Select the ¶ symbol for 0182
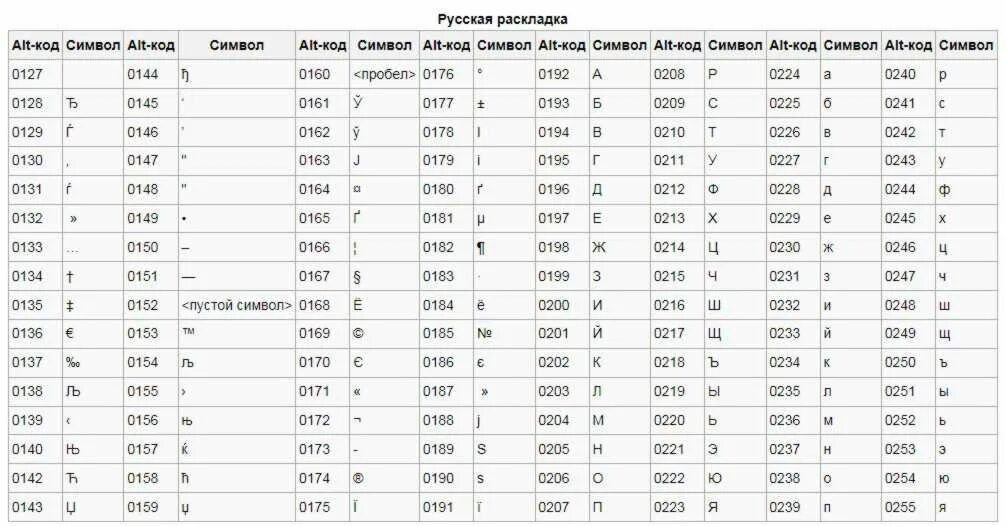 [481, 248]
